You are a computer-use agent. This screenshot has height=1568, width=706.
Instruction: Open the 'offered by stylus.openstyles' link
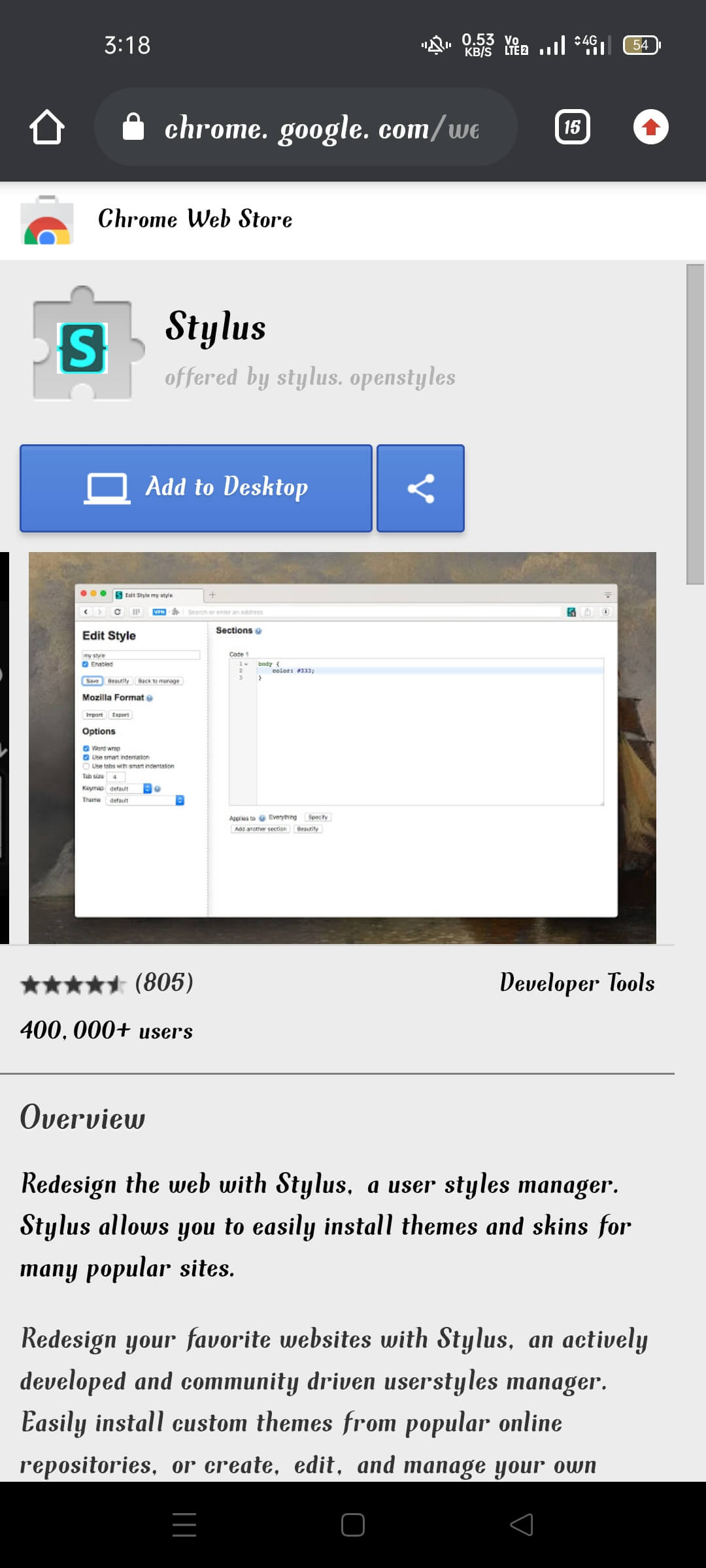point(310,378)
